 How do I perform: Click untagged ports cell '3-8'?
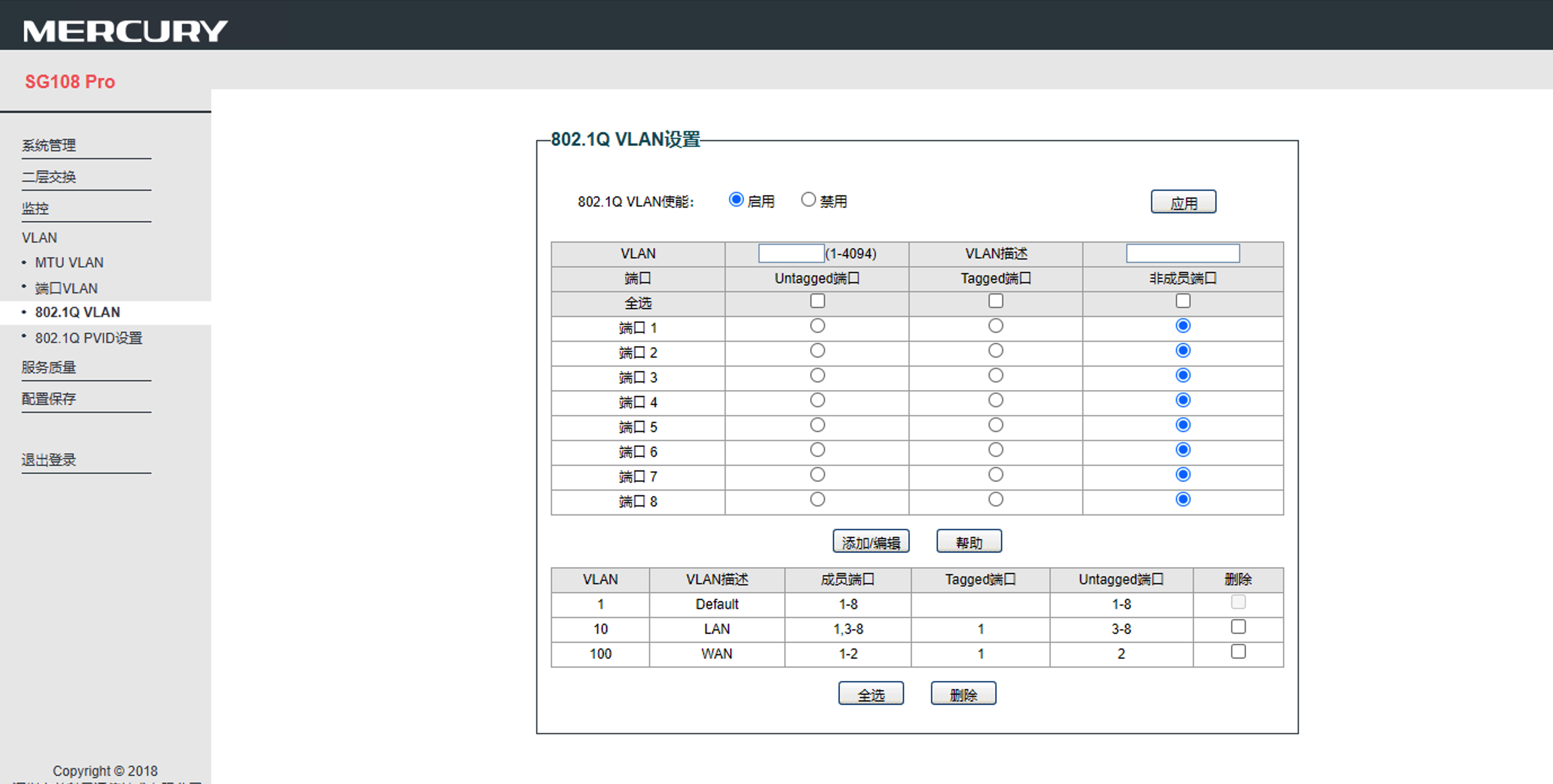point(1121,629)
